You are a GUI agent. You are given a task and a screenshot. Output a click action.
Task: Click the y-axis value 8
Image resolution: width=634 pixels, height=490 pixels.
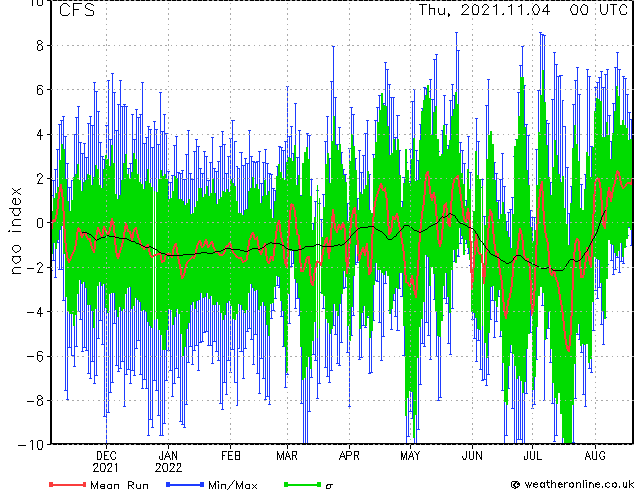[x=40, y=46]
